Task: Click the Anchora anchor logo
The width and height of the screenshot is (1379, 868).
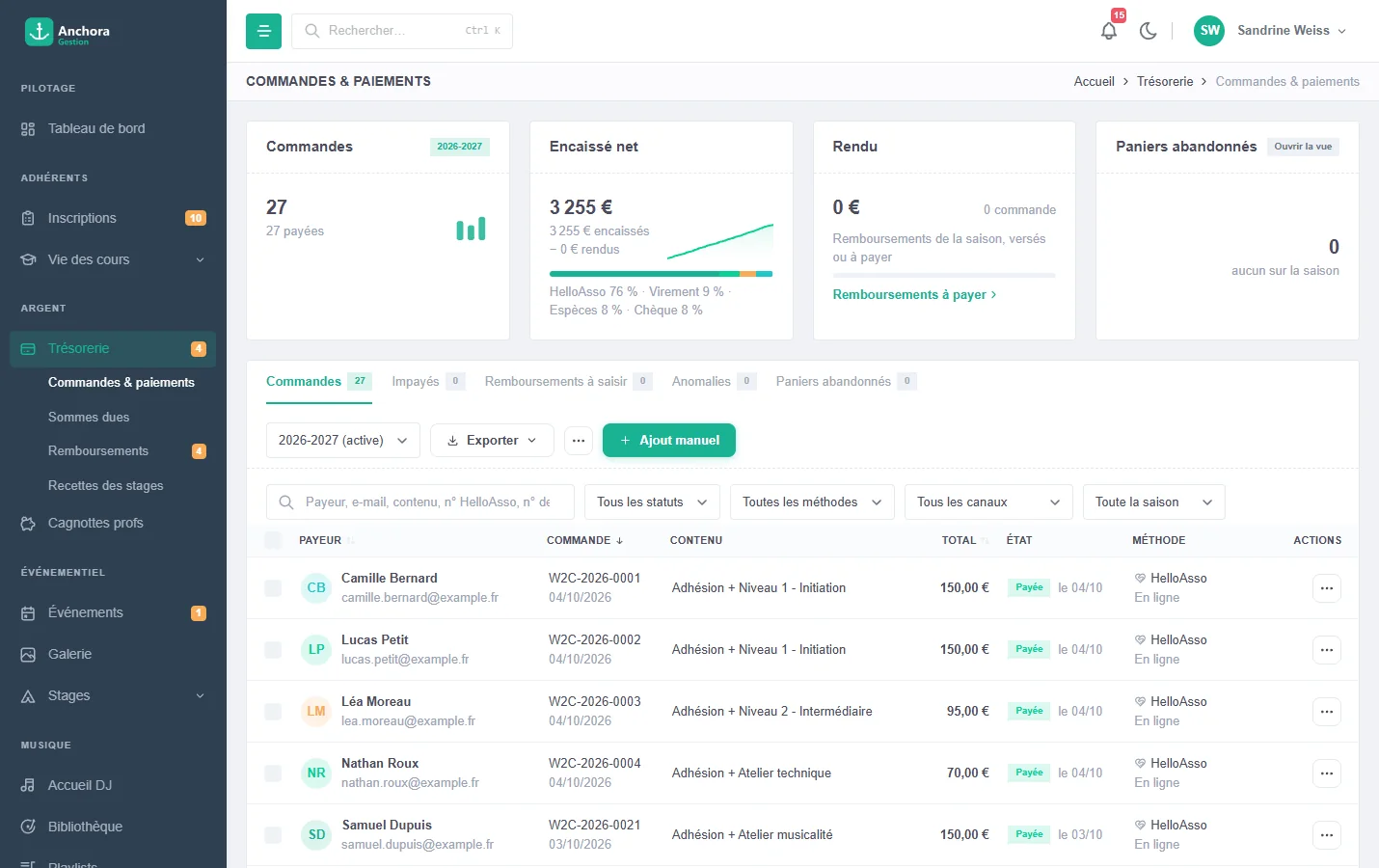Action: click(39, 31)
